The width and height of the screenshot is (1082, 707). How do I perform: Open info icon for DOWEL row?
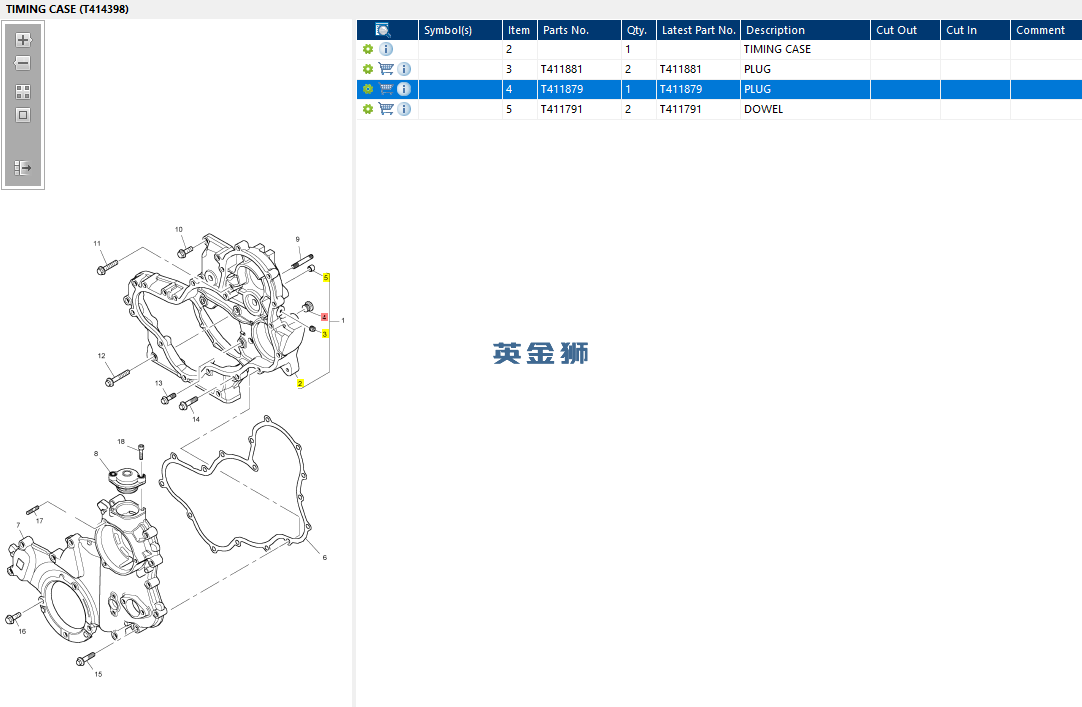pyautogui.click(x=404, y=109)
